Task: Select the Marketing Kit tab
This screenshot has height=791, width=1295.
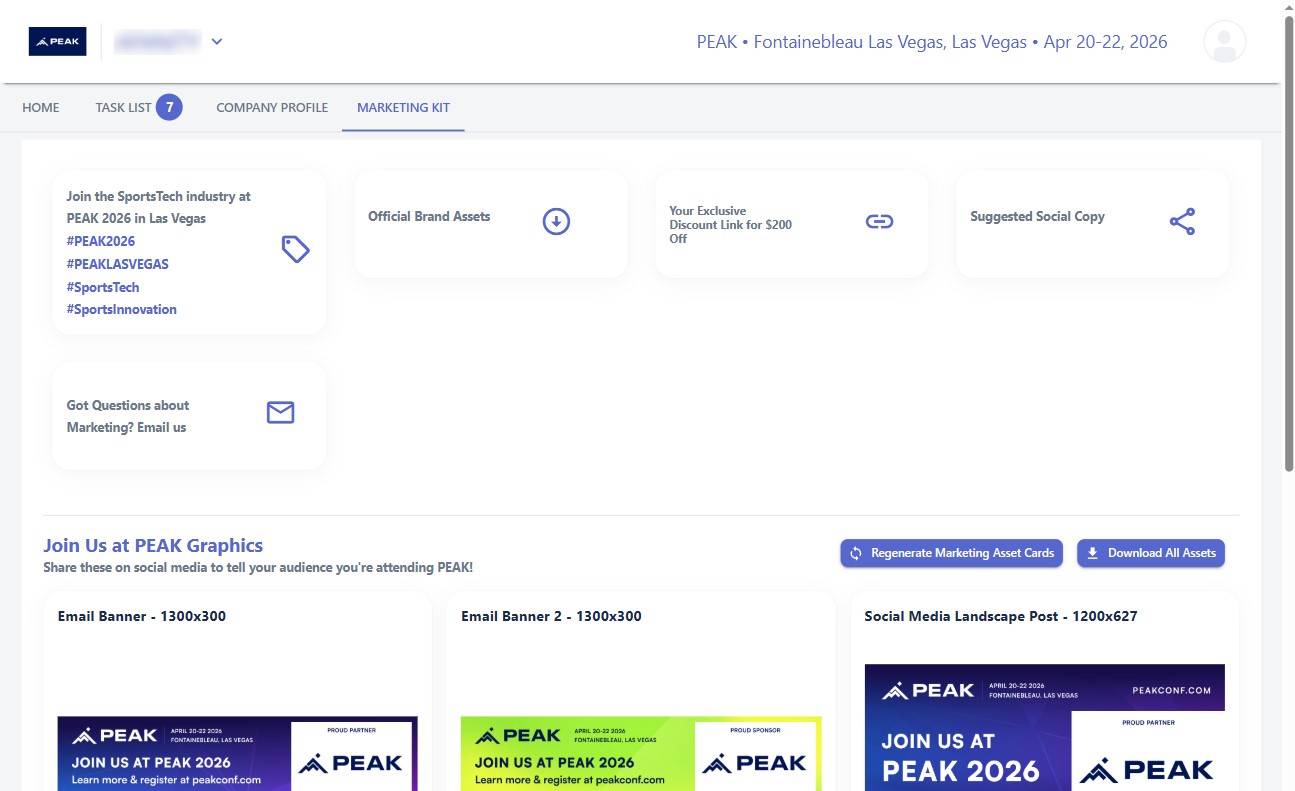Action: point(403,107)
